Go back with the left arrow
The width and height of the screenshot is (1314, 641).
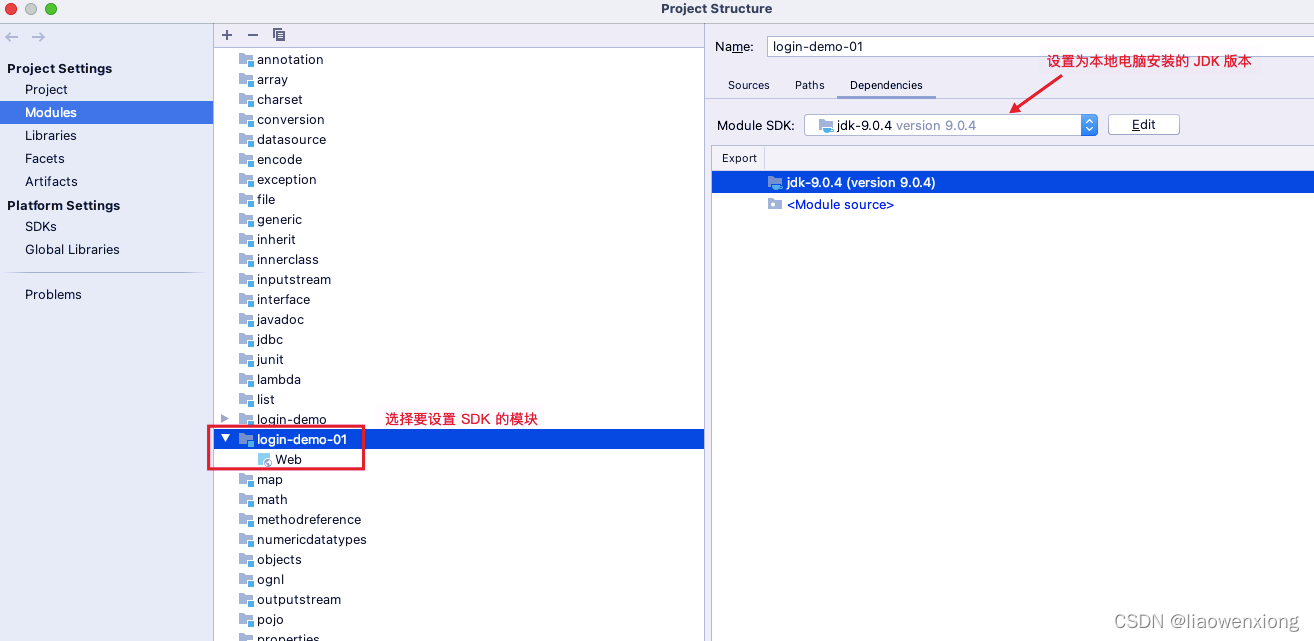[x=12, y=37]
